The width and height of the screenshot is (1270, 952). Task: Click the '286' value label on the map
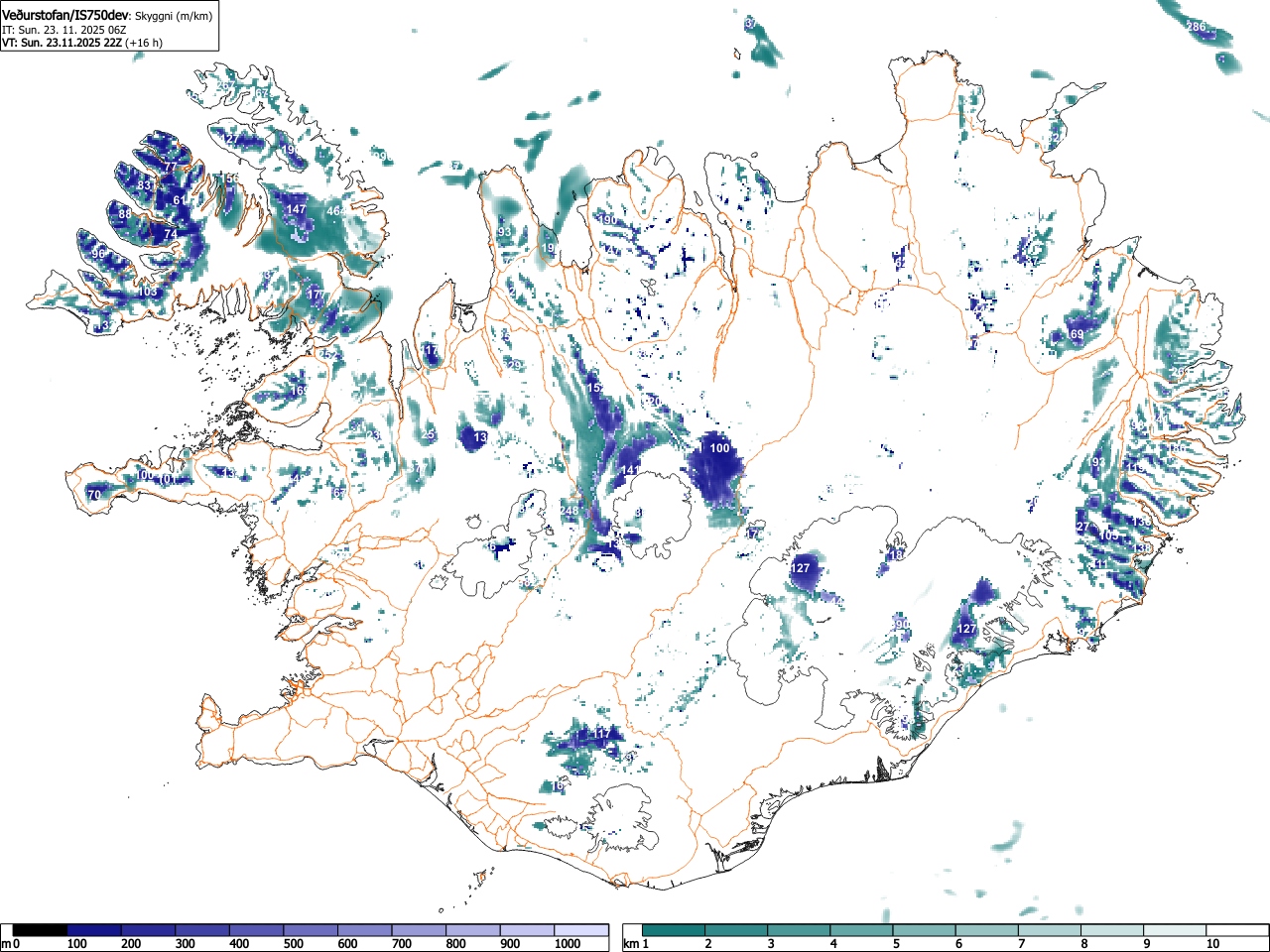tap(1197, 27)
